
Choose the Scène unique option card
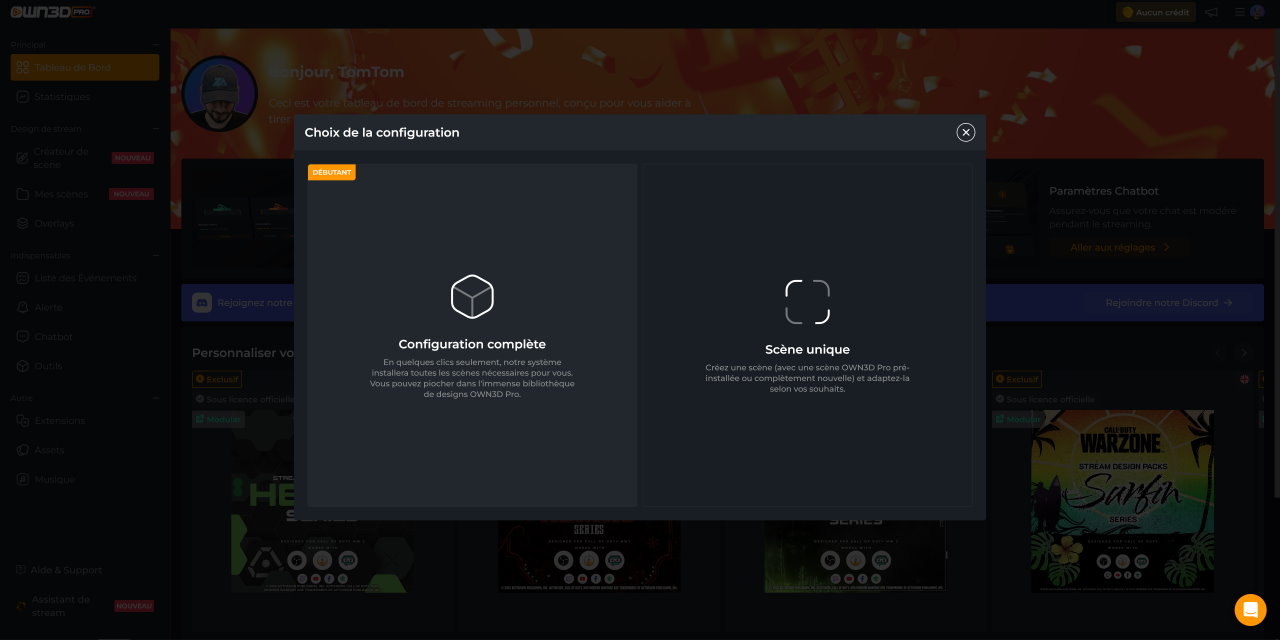point(807,335)
